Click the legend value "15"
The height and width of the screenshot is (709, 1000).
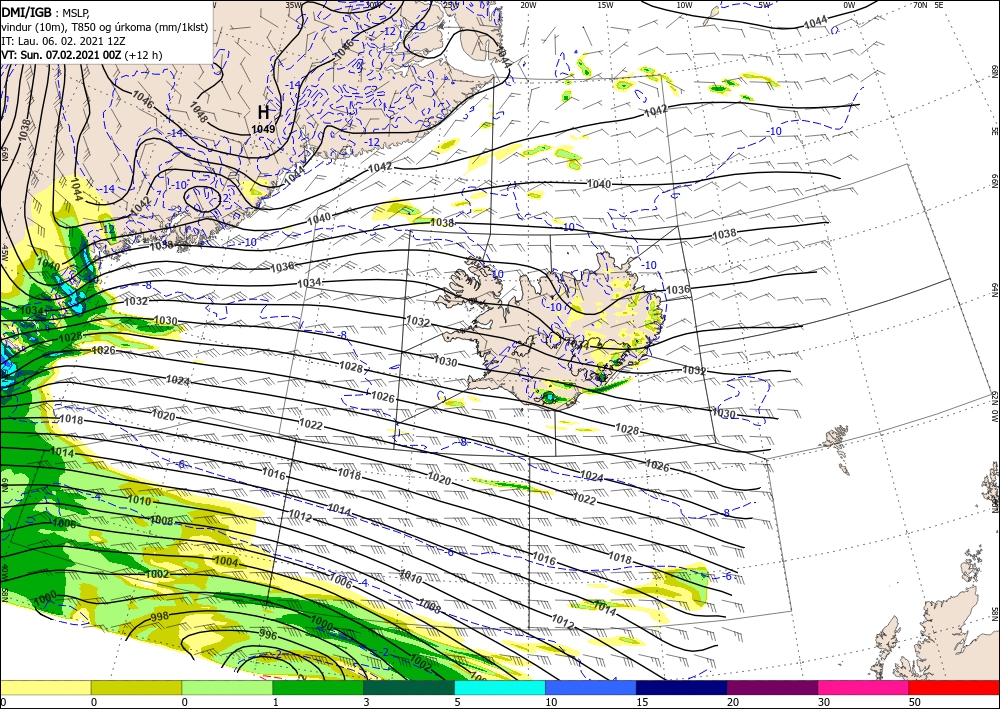pyautogui.click(x=642, y=702)
